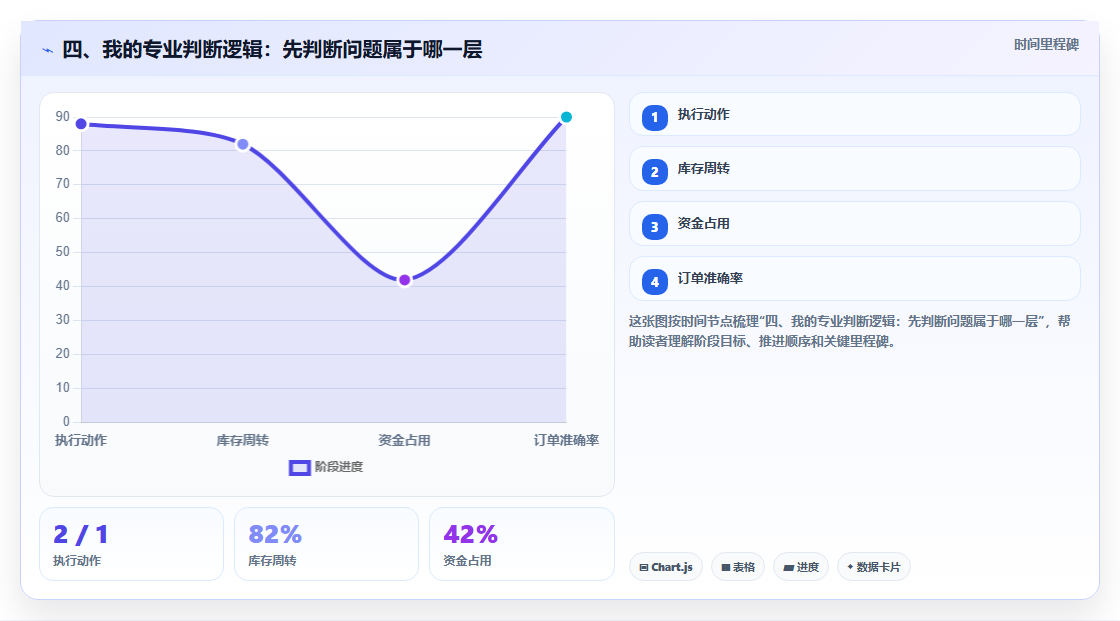
Task: Click the purple 资金占用 data point
Action: click(404, 280)
